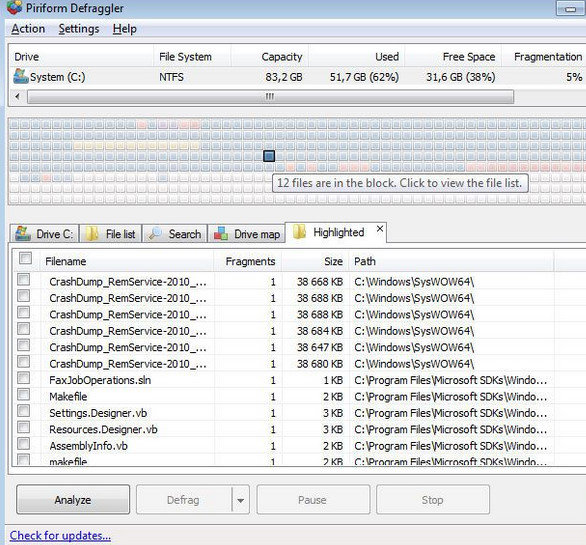Open the Help menu
This screenshot has width=586, height=545.
[x=124, y=29]
